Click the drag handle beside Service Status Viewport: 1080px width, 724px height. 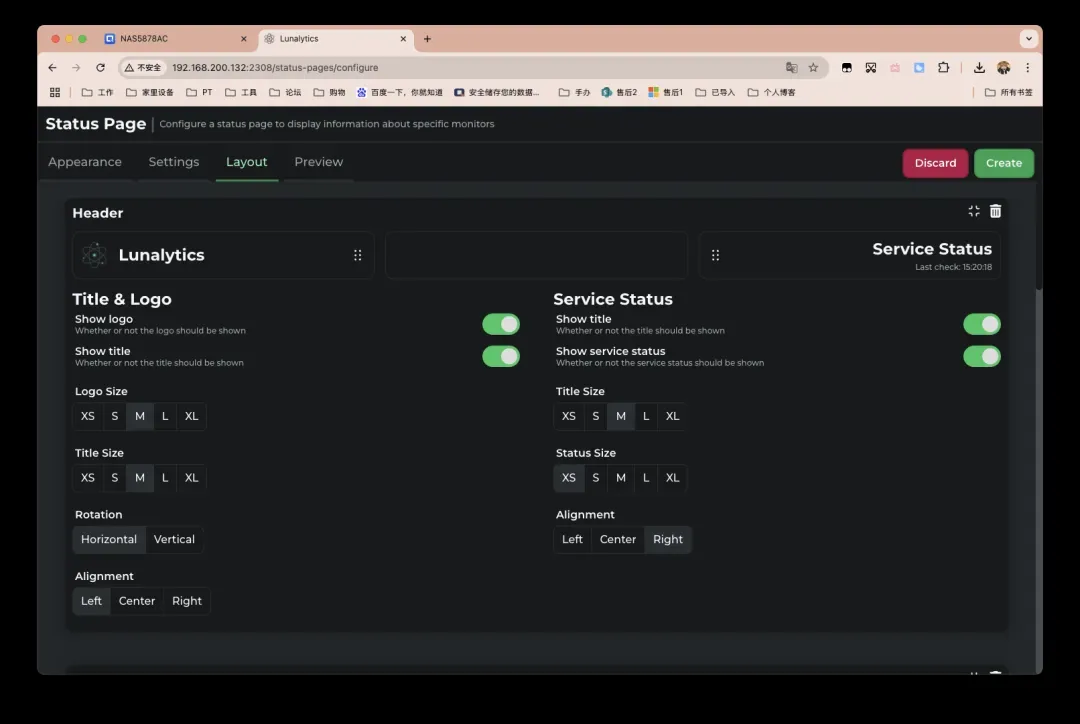715,255
